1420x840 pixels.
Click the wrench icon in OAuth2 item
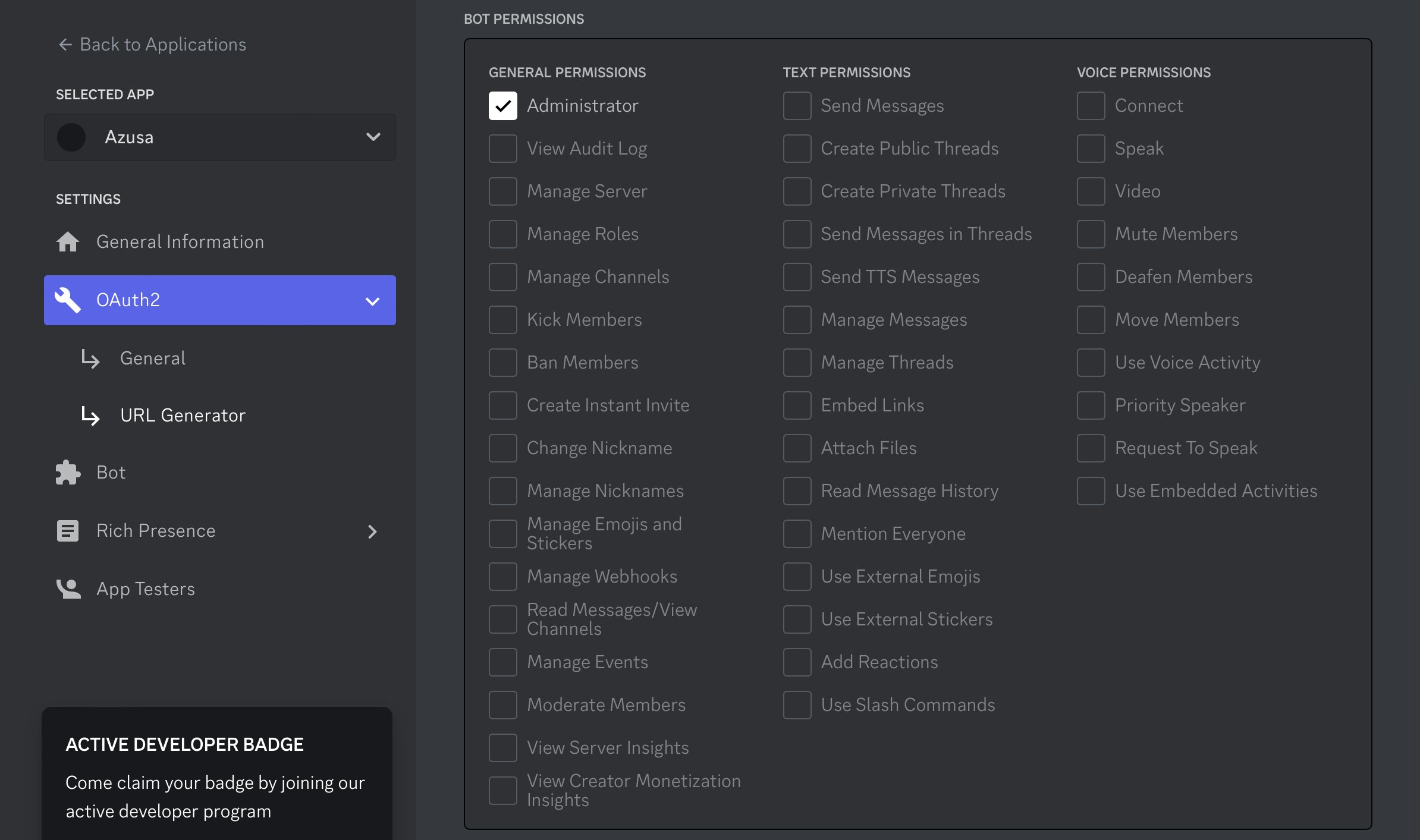(68, 300)
